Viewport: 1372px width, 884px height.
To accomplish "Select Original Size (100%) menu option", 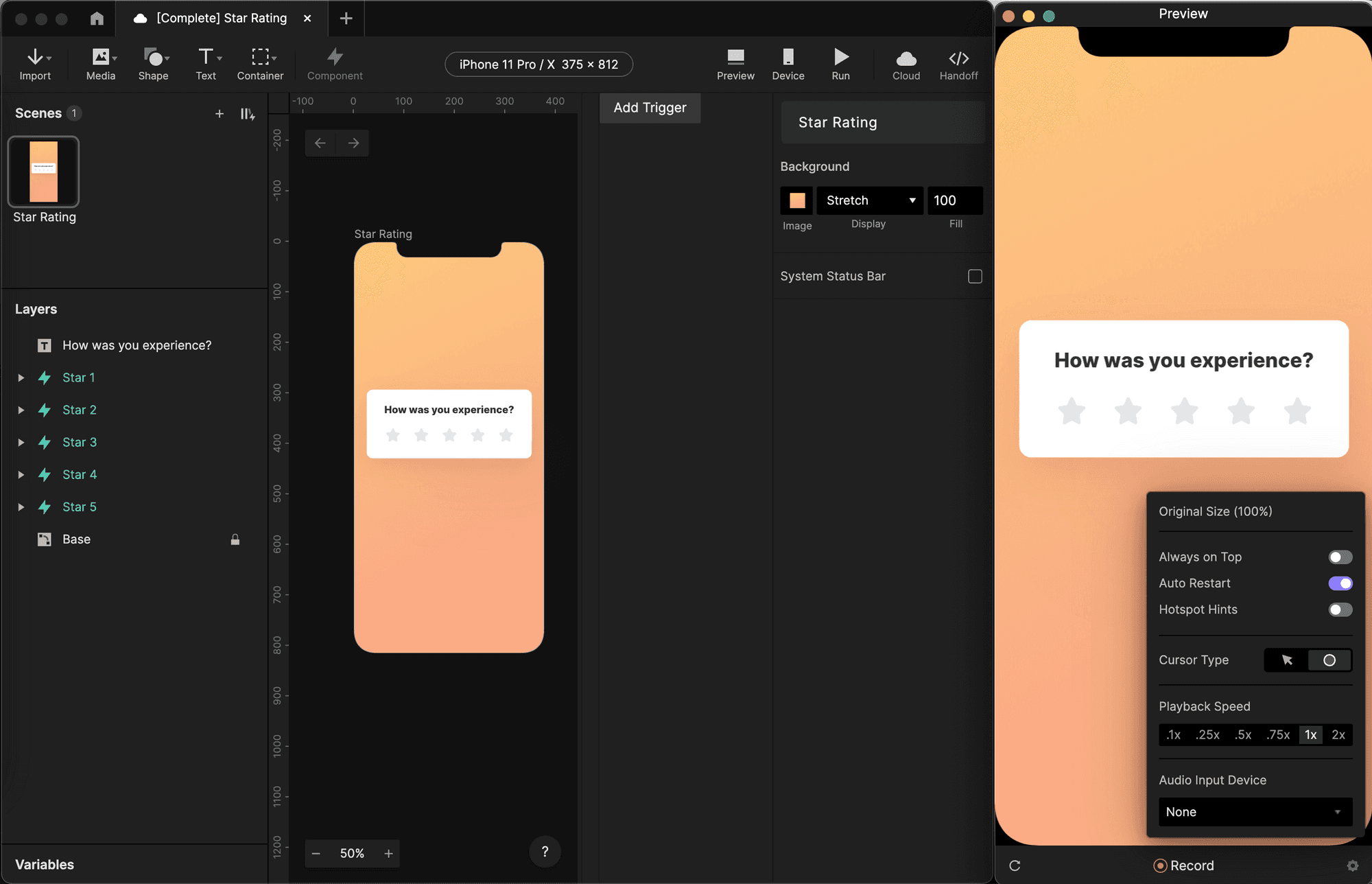I will pos(1215,511).
